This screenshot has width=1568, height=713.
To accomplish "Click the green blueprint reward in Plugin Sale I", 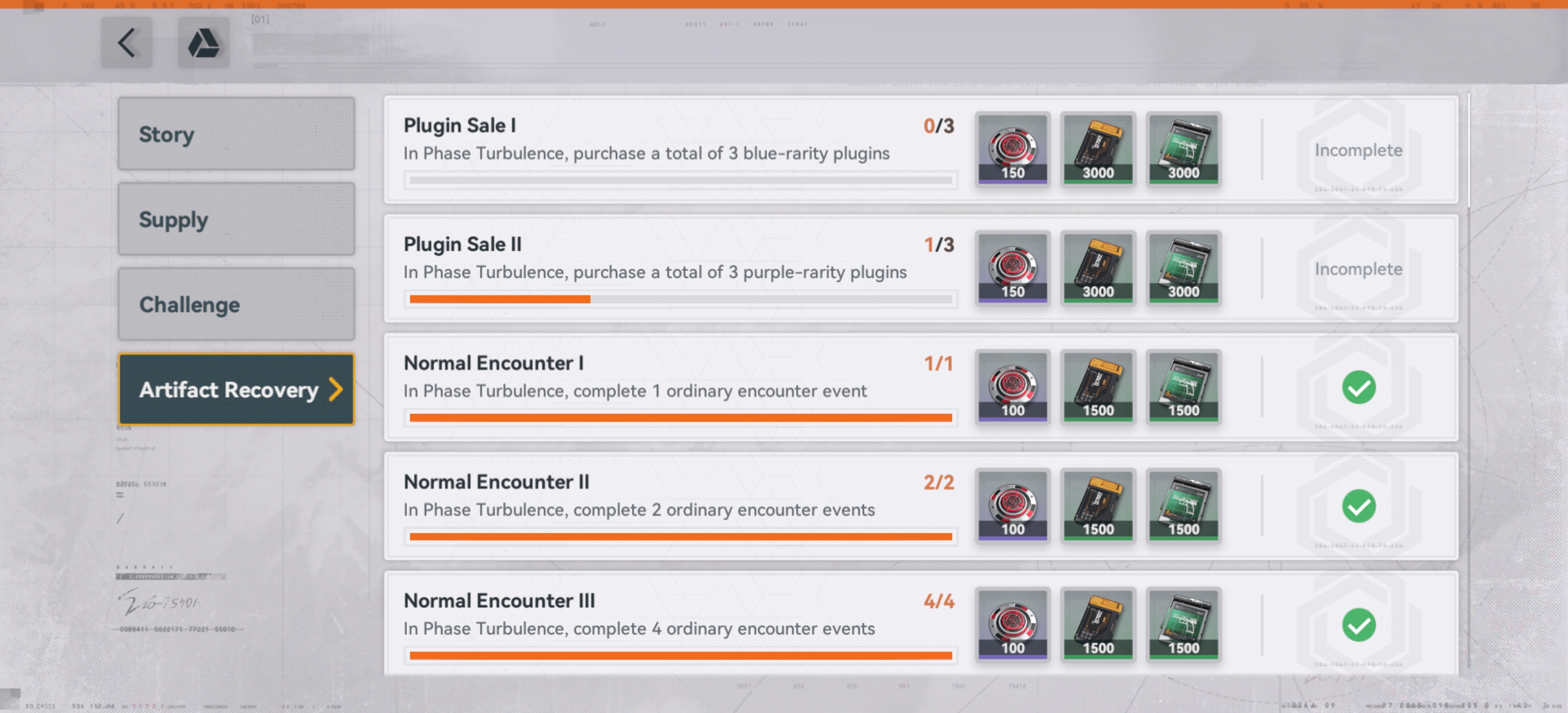I will pos(1183,149).
